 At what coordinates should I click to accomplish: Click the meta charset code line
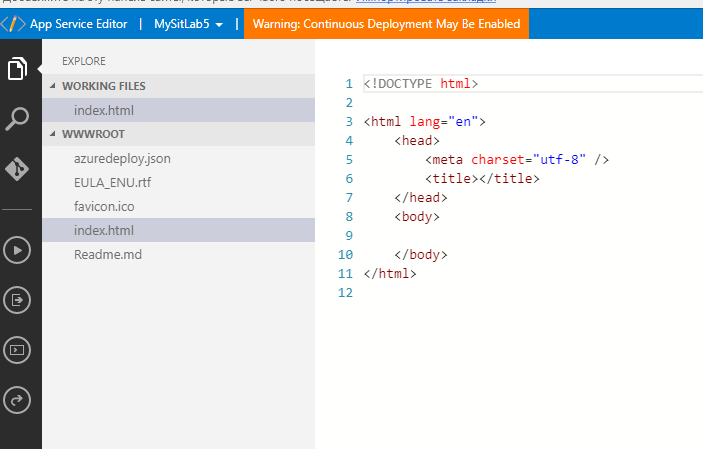pyautogui.click(x=517, y=160)
